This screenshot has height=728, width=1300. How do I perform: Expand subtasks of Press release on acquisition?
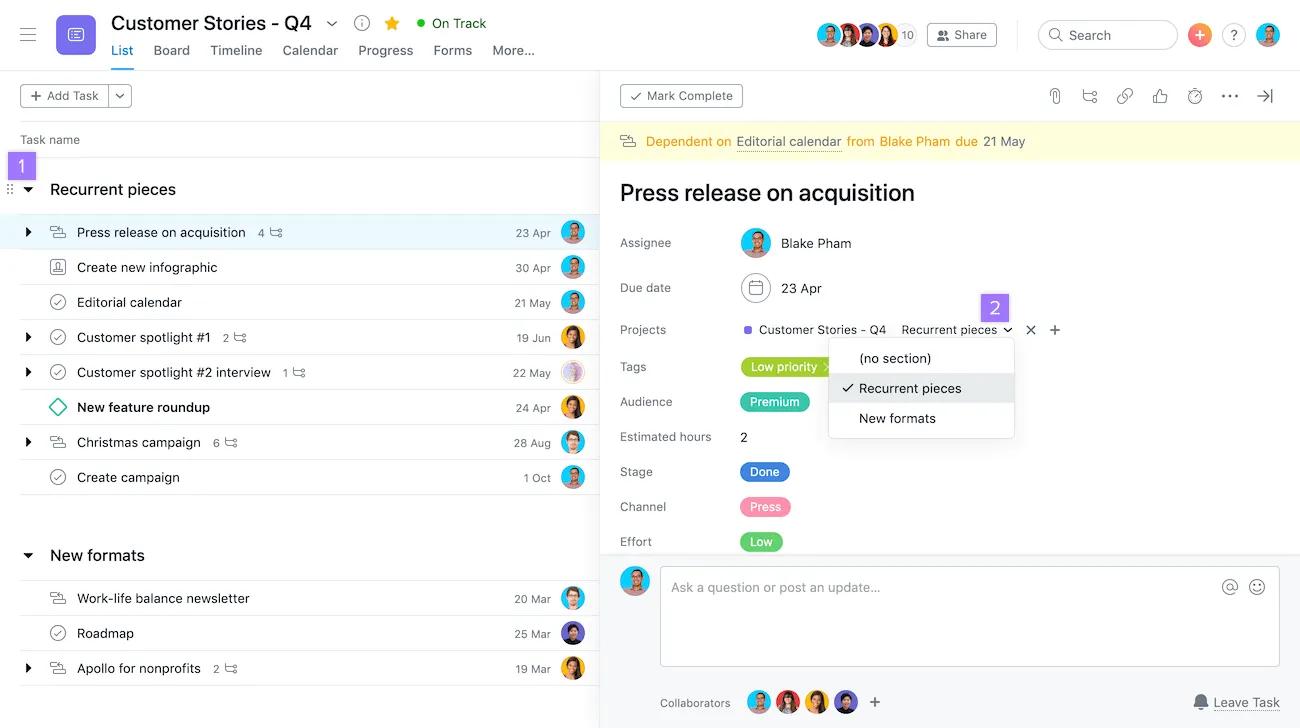tap(28, 231)
